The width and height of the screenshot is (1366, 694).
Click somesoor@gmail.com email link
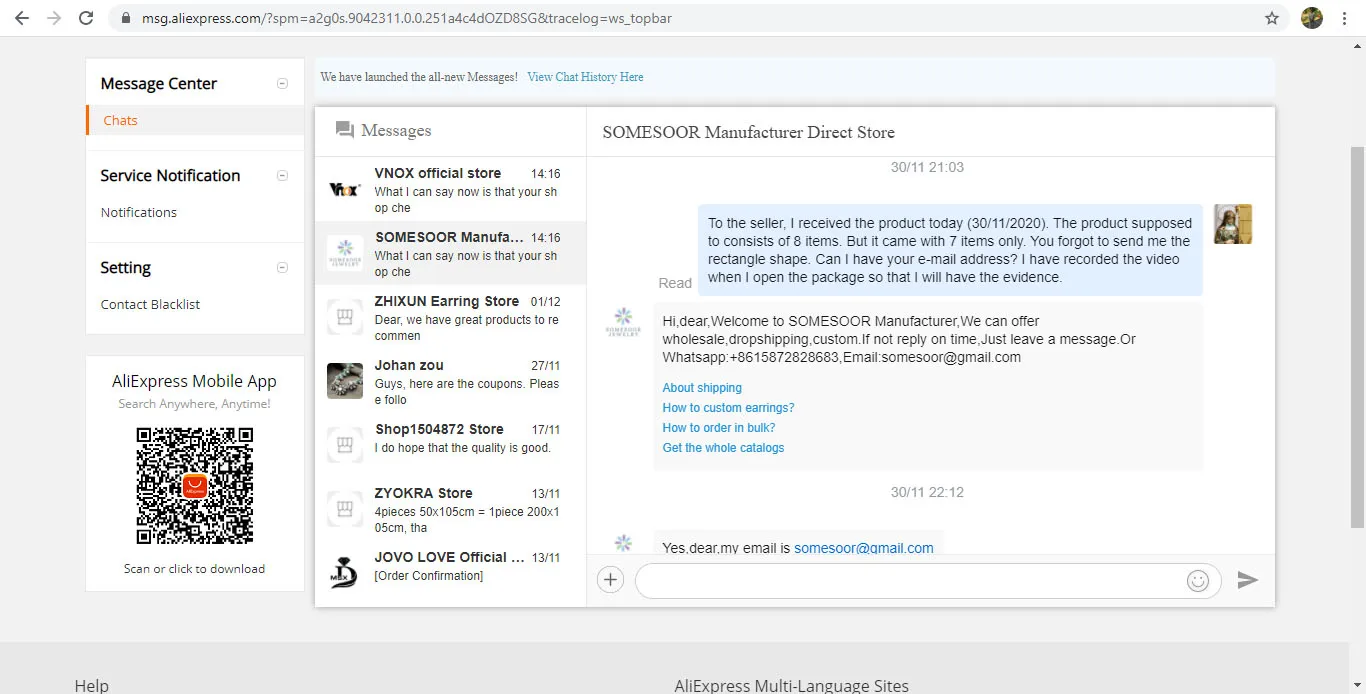pyautogui.click(x=864, y=548)
